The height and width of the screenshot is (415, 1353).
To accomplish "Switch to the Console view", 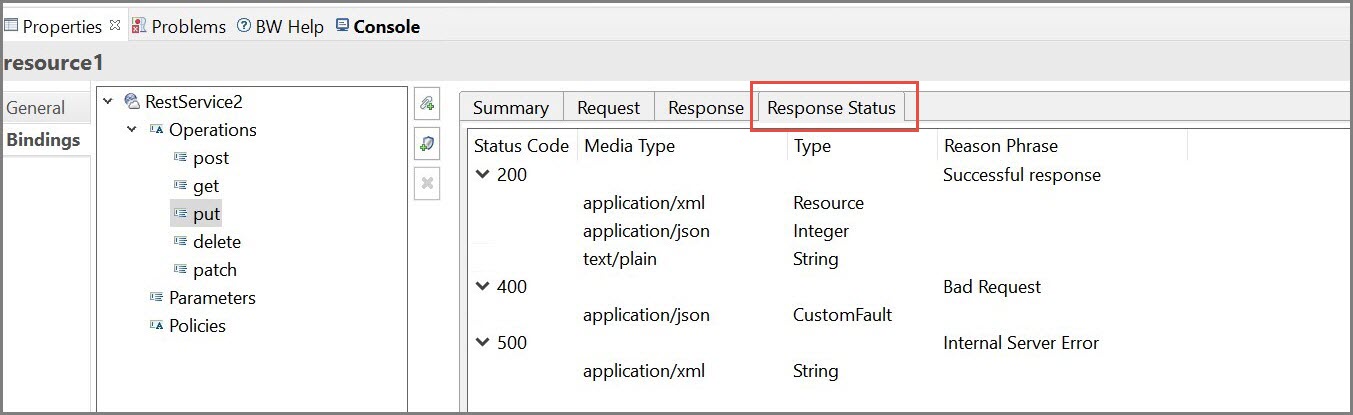I will point(377,27).
